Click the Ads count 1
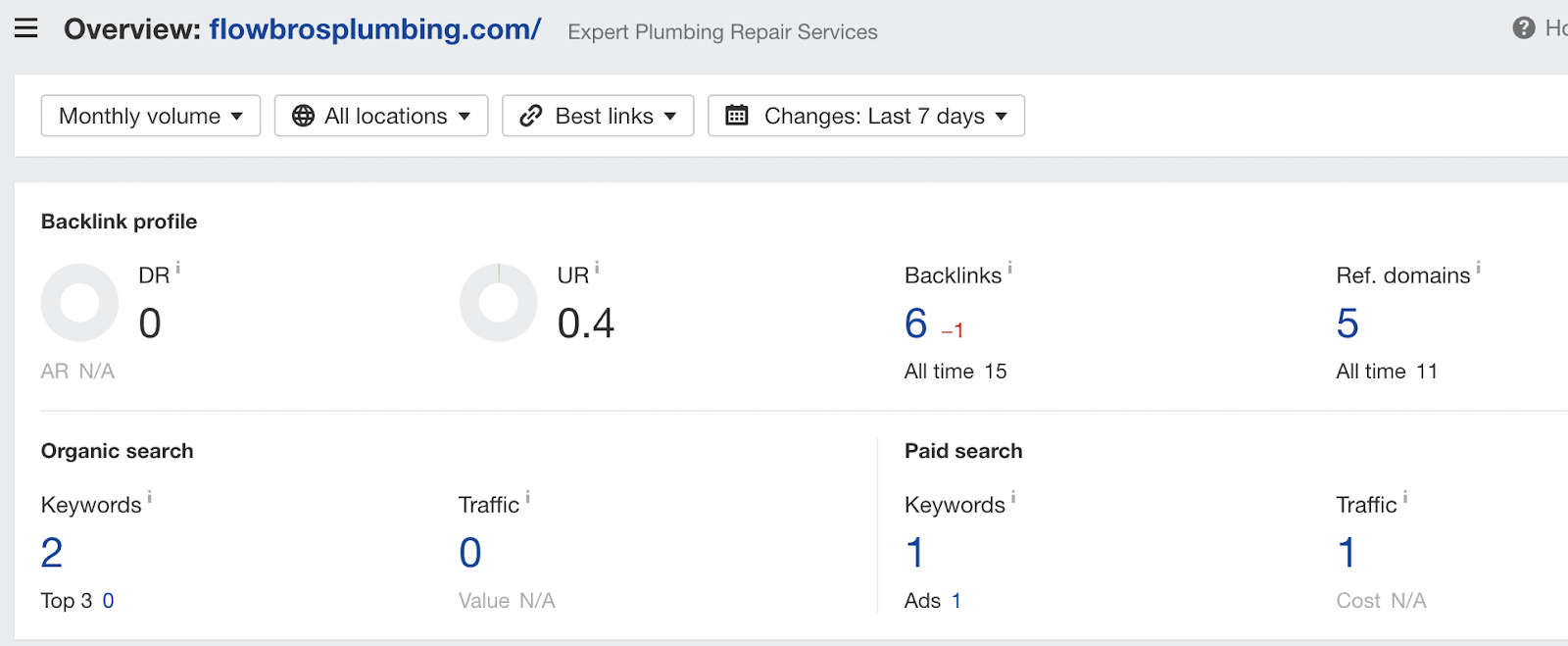Screen dimensions: 1568x646 [x=956, y=601]
